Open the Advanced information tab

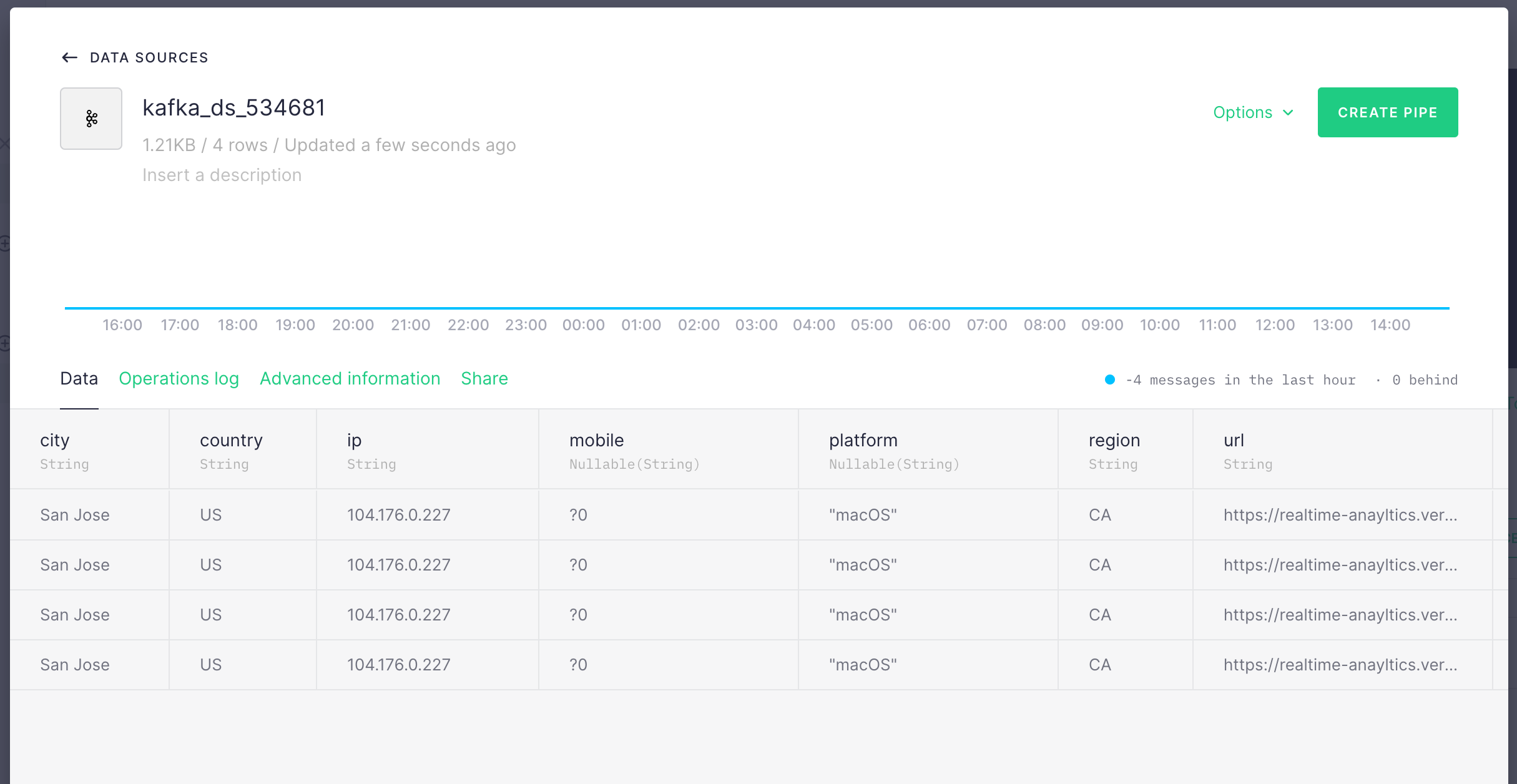tap(350, 378)
